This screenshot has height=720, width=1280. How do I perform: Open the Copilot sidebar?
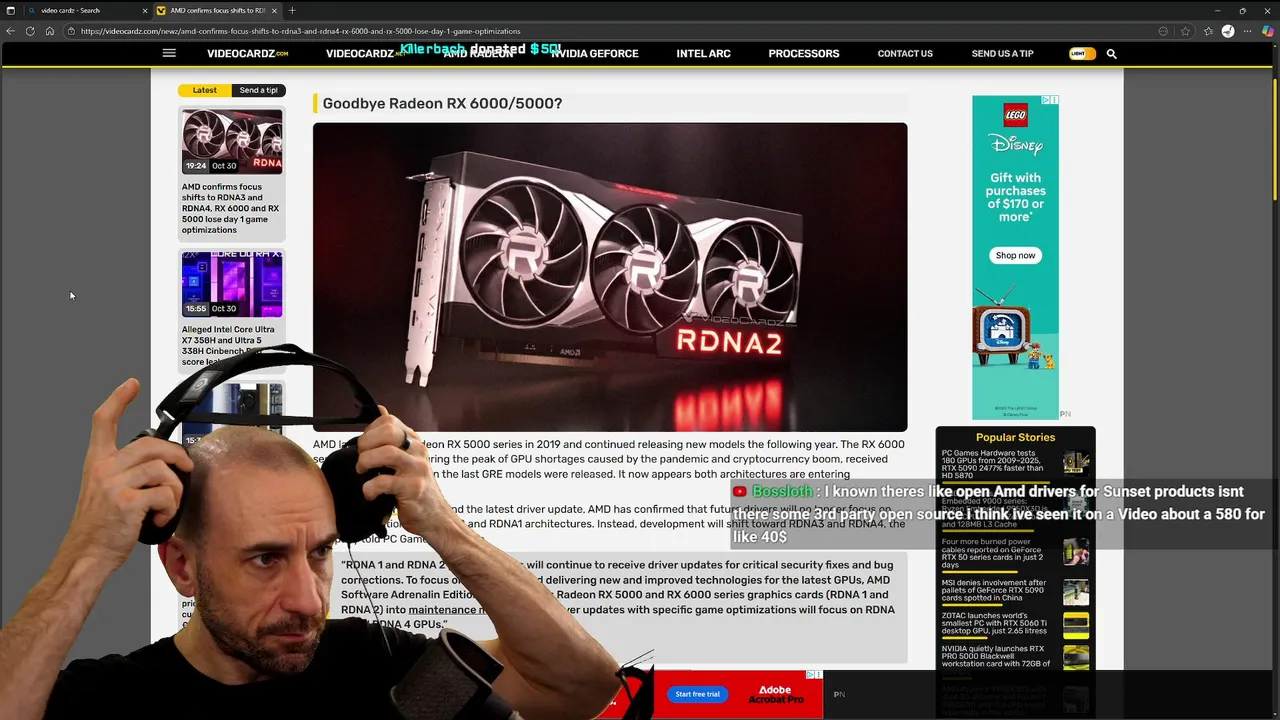coord(1268,31)
